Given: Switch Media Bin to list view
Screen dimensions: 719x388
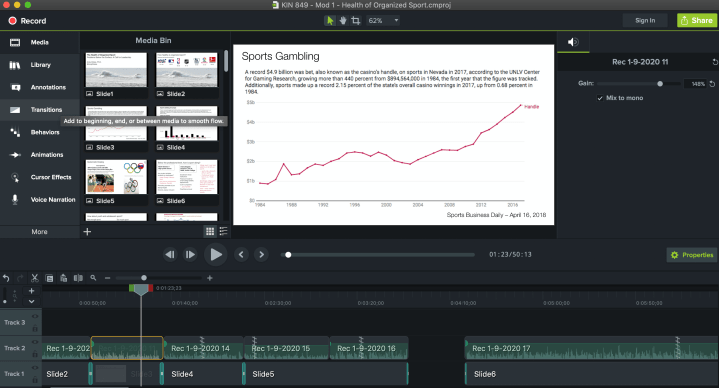Looking at the screenshot, I should (x=223, y=232).
